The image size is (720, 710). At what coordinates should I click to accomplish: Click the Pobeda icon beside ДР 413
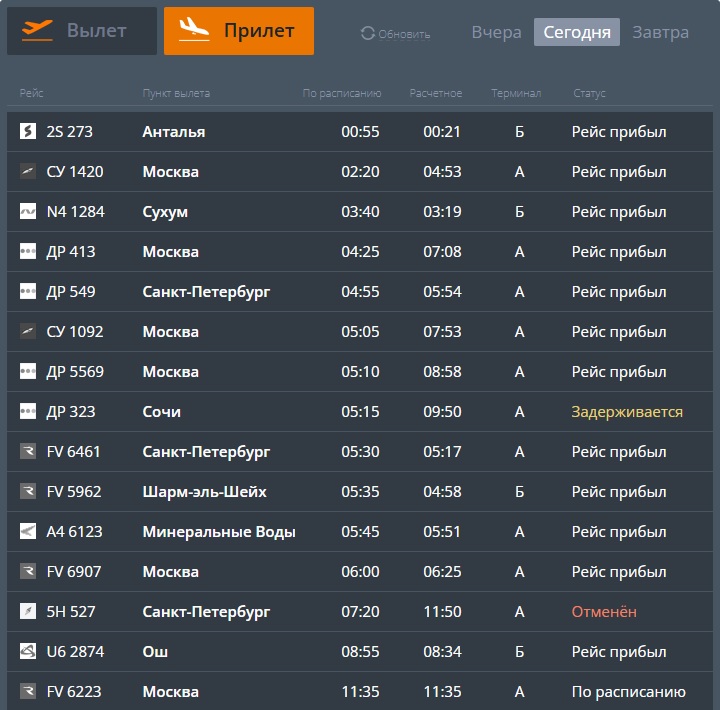28,251
